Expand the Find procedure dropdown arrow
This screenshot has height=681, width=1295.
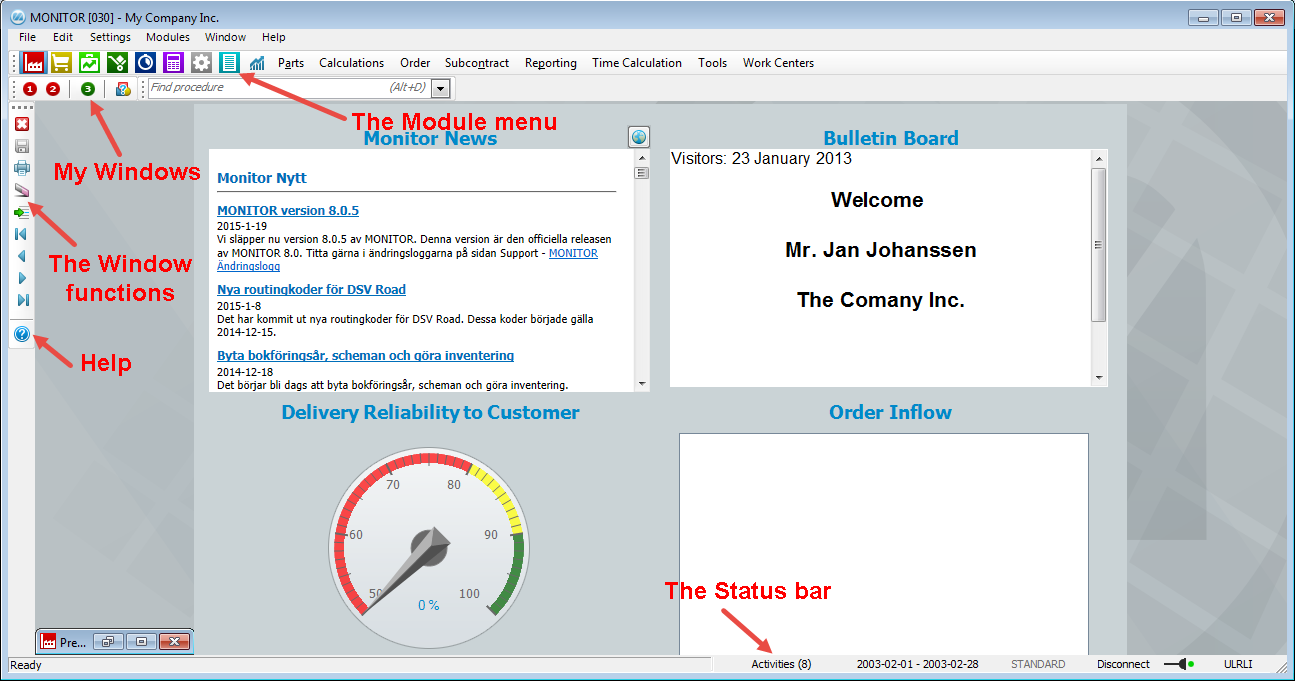click(440, 88)
